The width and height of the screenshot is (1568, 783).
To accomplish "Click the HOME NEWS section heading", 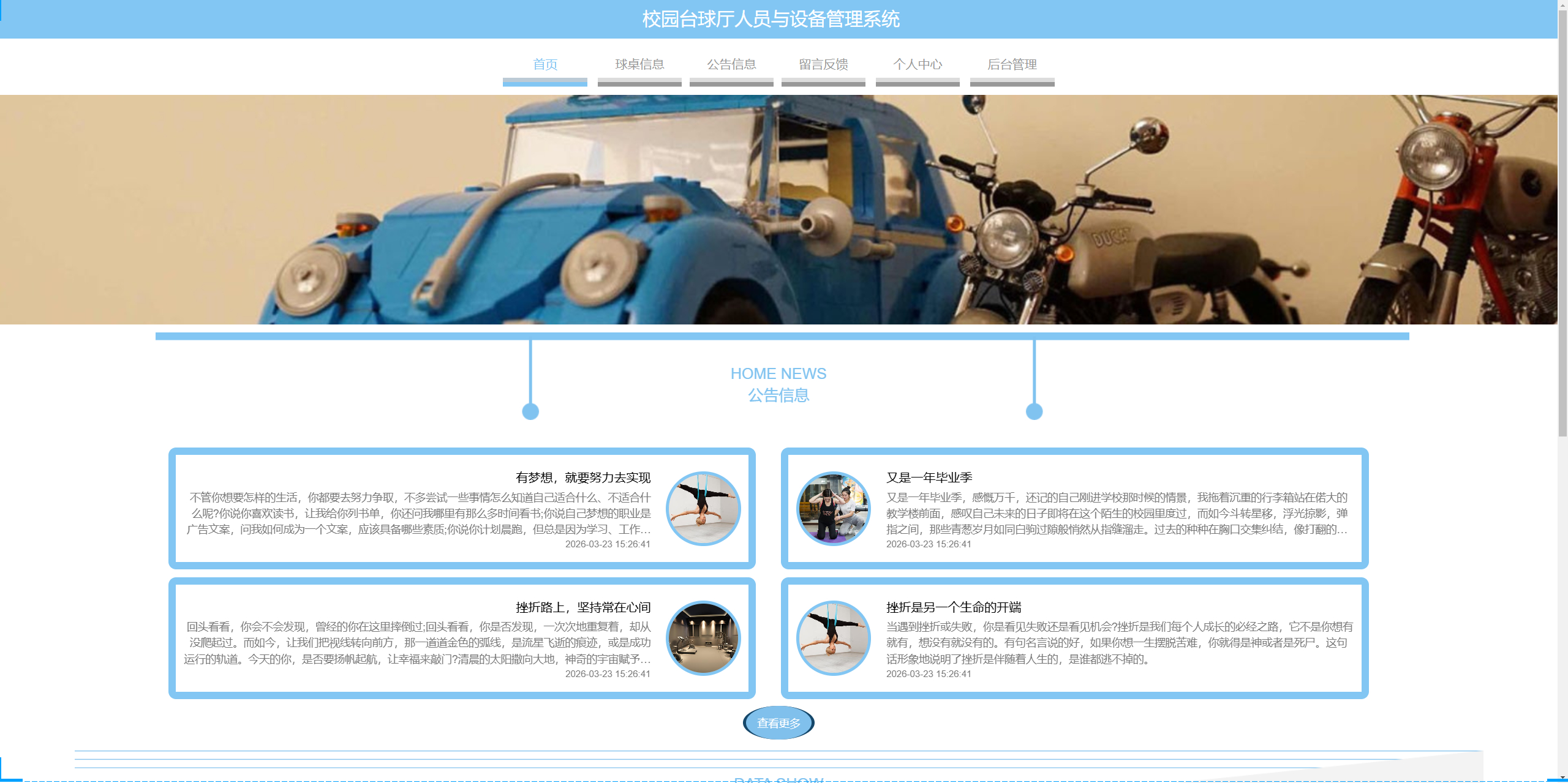I will coord(778,373).
